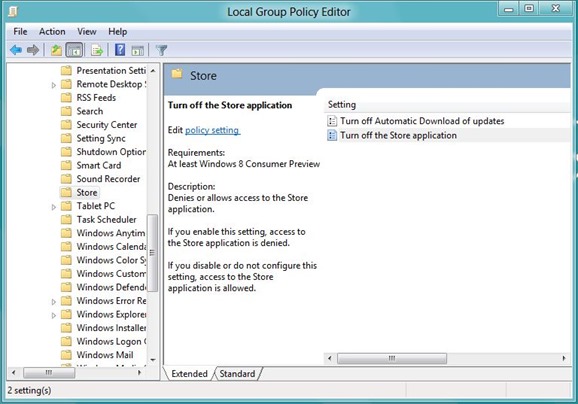Click the Search folder icon in the tree
This screenshot has width=578, height=404.
pos(66,111)
